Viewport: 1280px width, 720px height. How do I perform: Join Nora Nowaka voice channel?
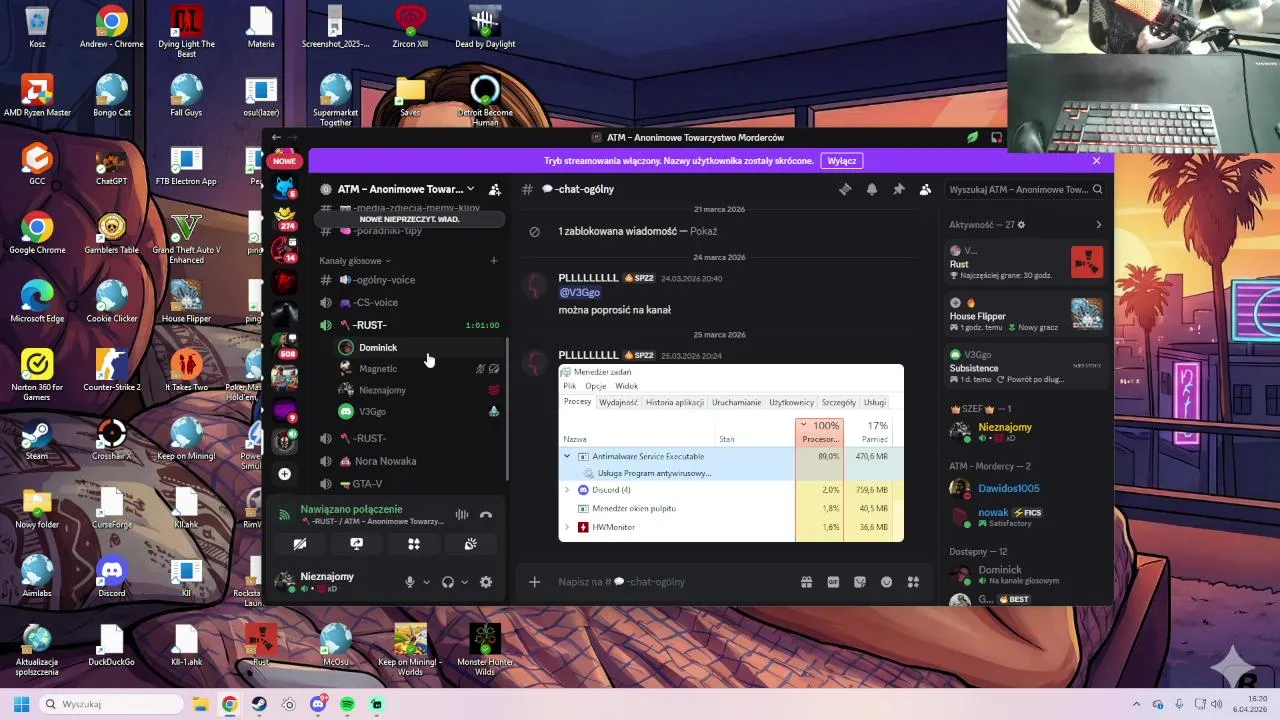point(410,461)
